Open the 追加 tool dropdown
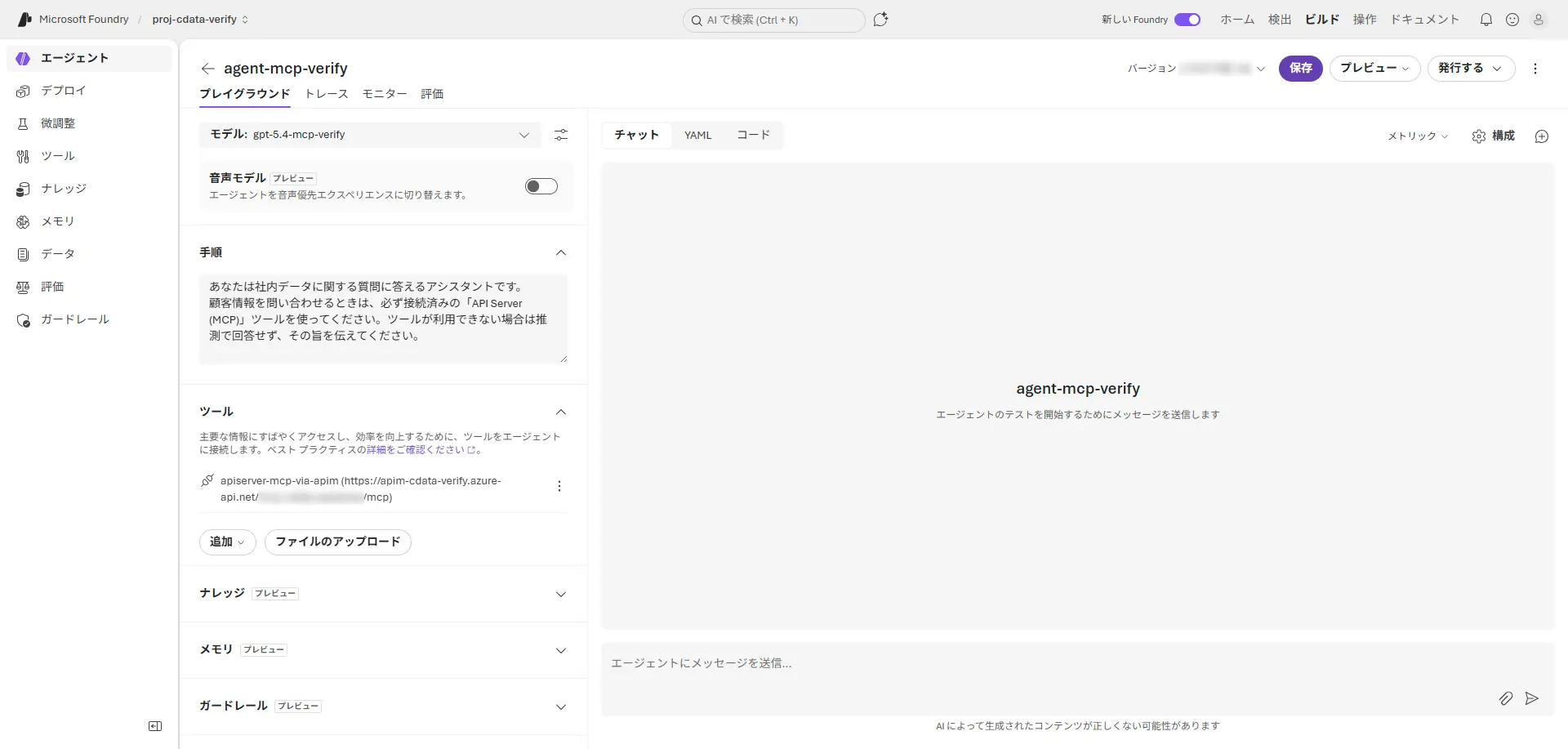This screenshot has width=1568, height=749. (x=228, y=542)
